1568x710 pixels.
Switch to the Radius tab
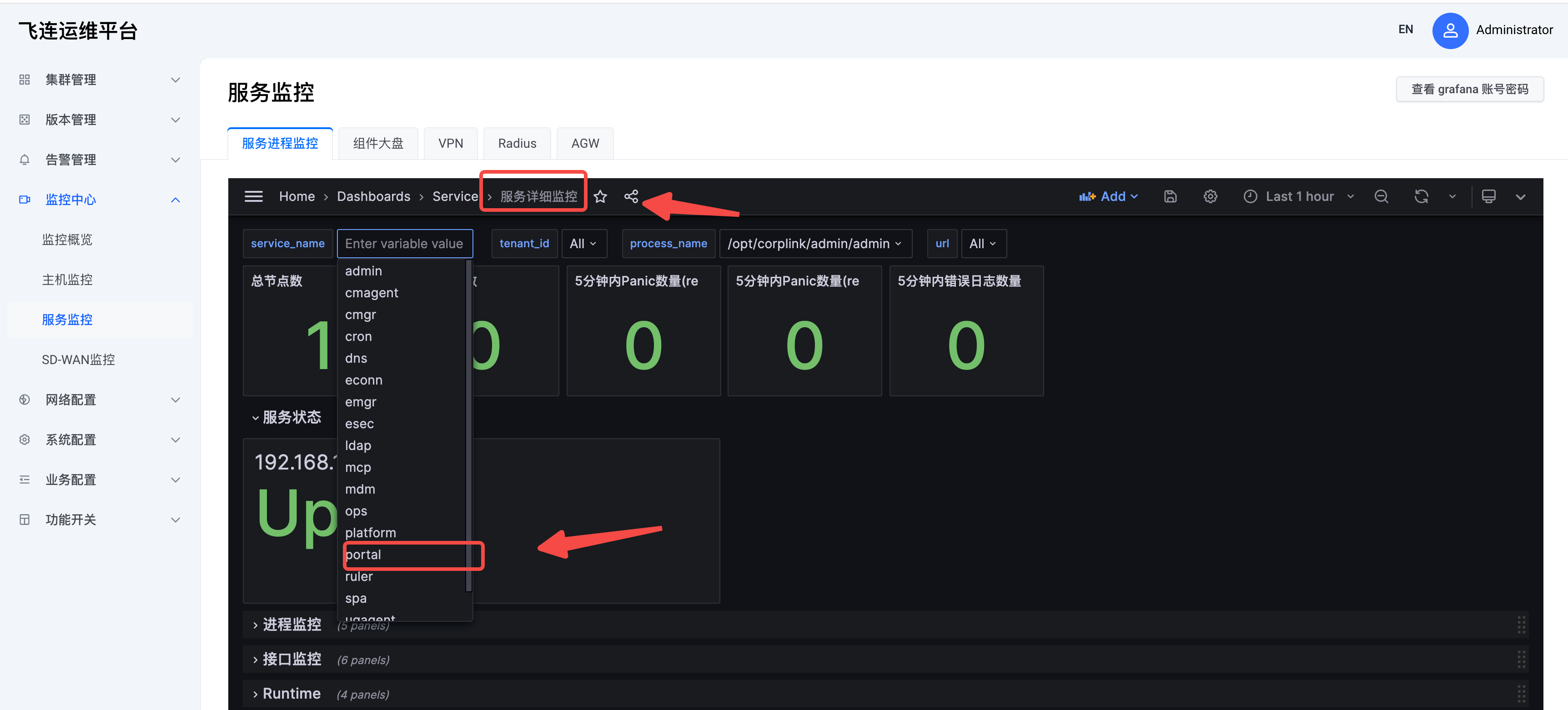517,144
